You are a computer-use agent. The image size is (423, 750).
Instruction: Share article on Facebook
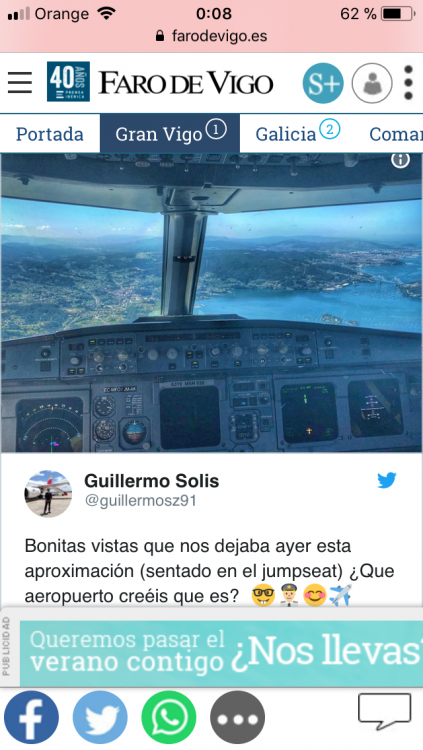click(x=32, y=717)
